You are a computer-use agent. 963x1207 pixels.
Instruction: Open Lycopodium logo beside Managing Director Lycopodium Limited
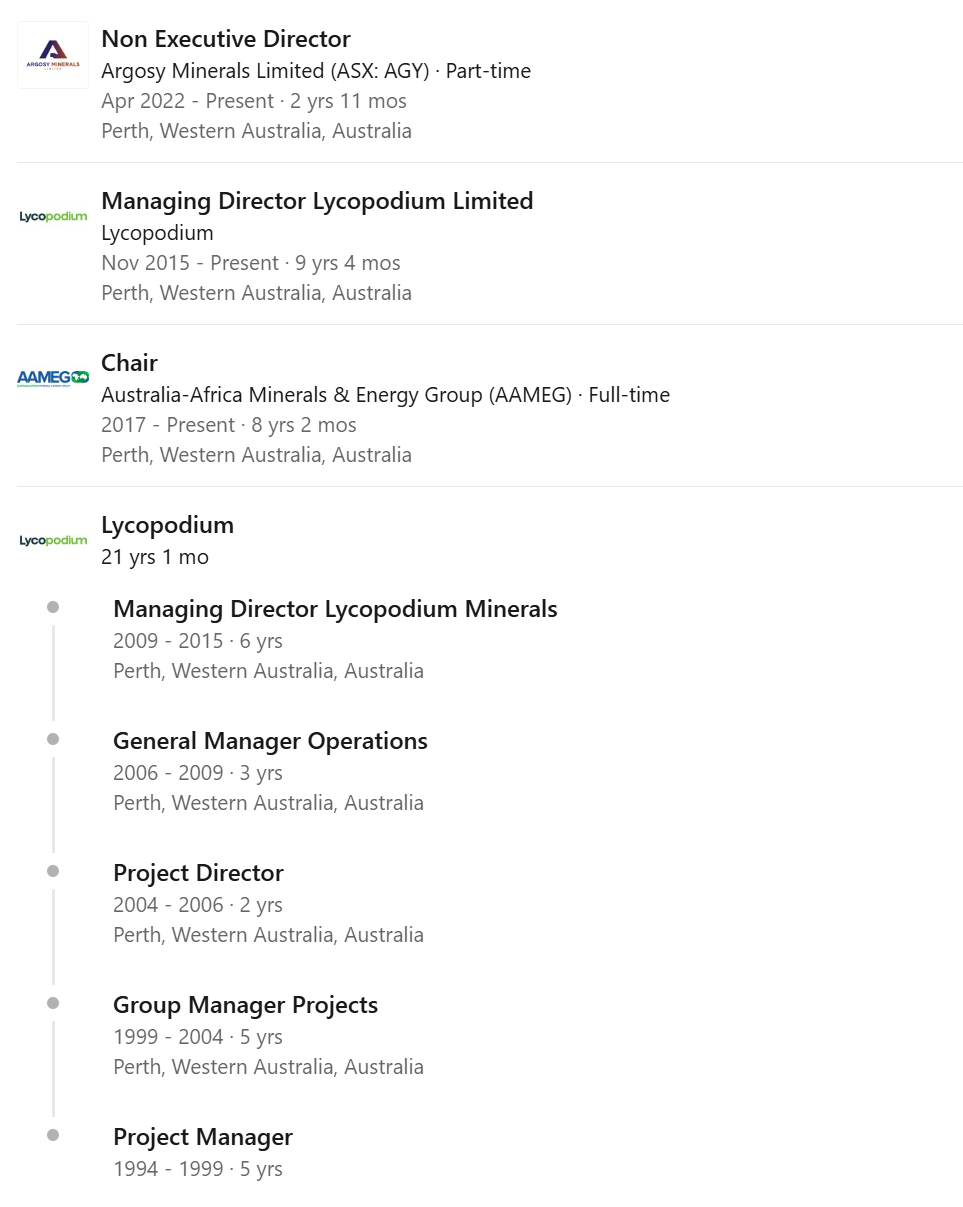click(x=53, y=217)
